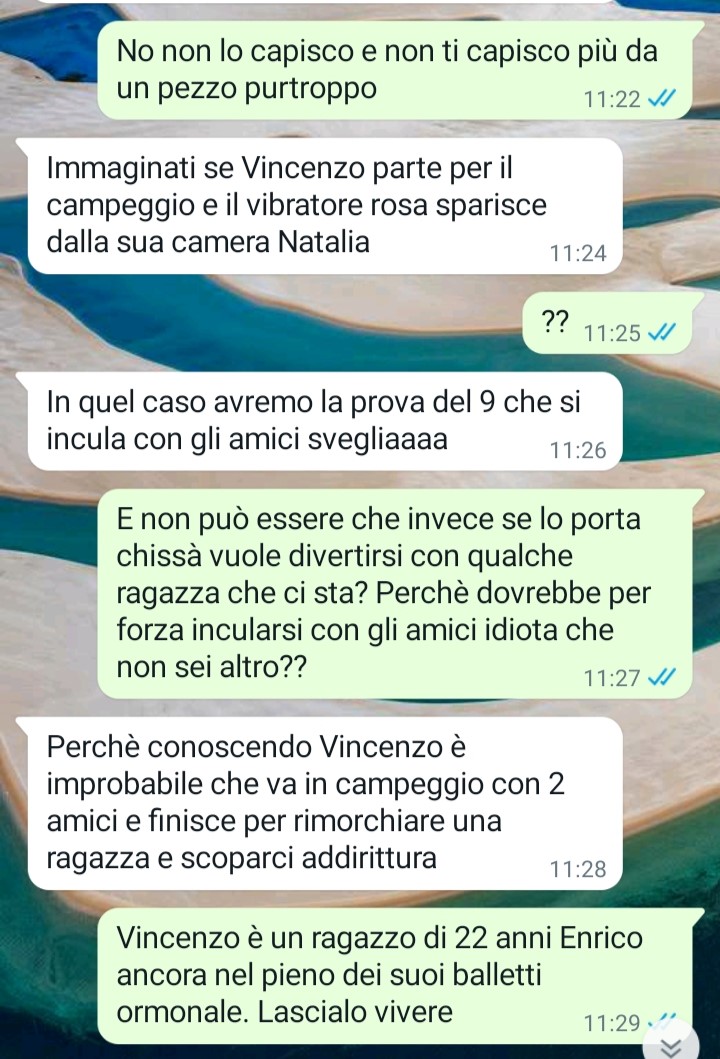The image size is (720, 1059).
Task: Tap blue checkmarks on the 11:27 message
Action: 661,677
